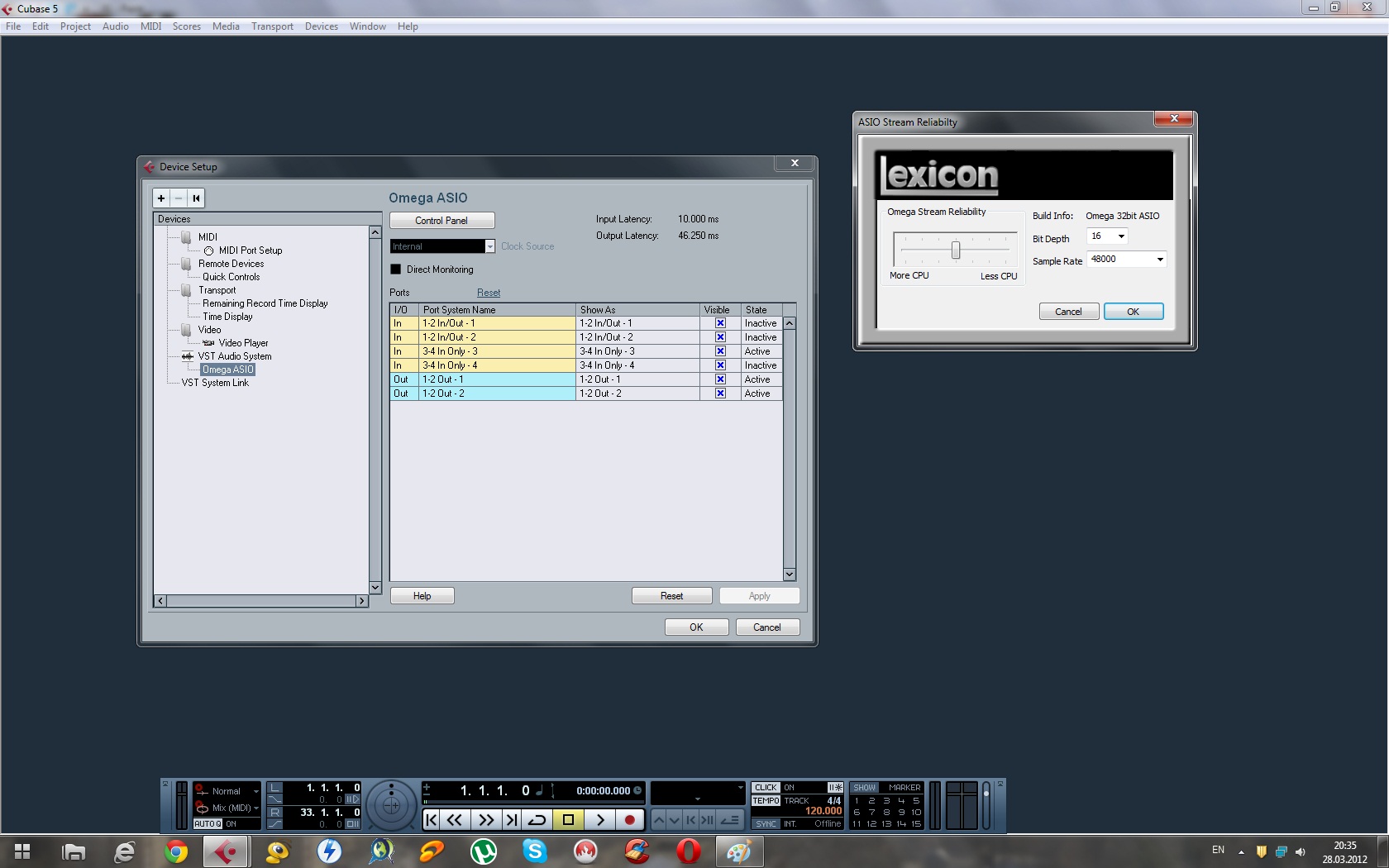Select Video Player in Devices tree
The width and height of the screenshot is (1389, 868).
tap(243, 343)
